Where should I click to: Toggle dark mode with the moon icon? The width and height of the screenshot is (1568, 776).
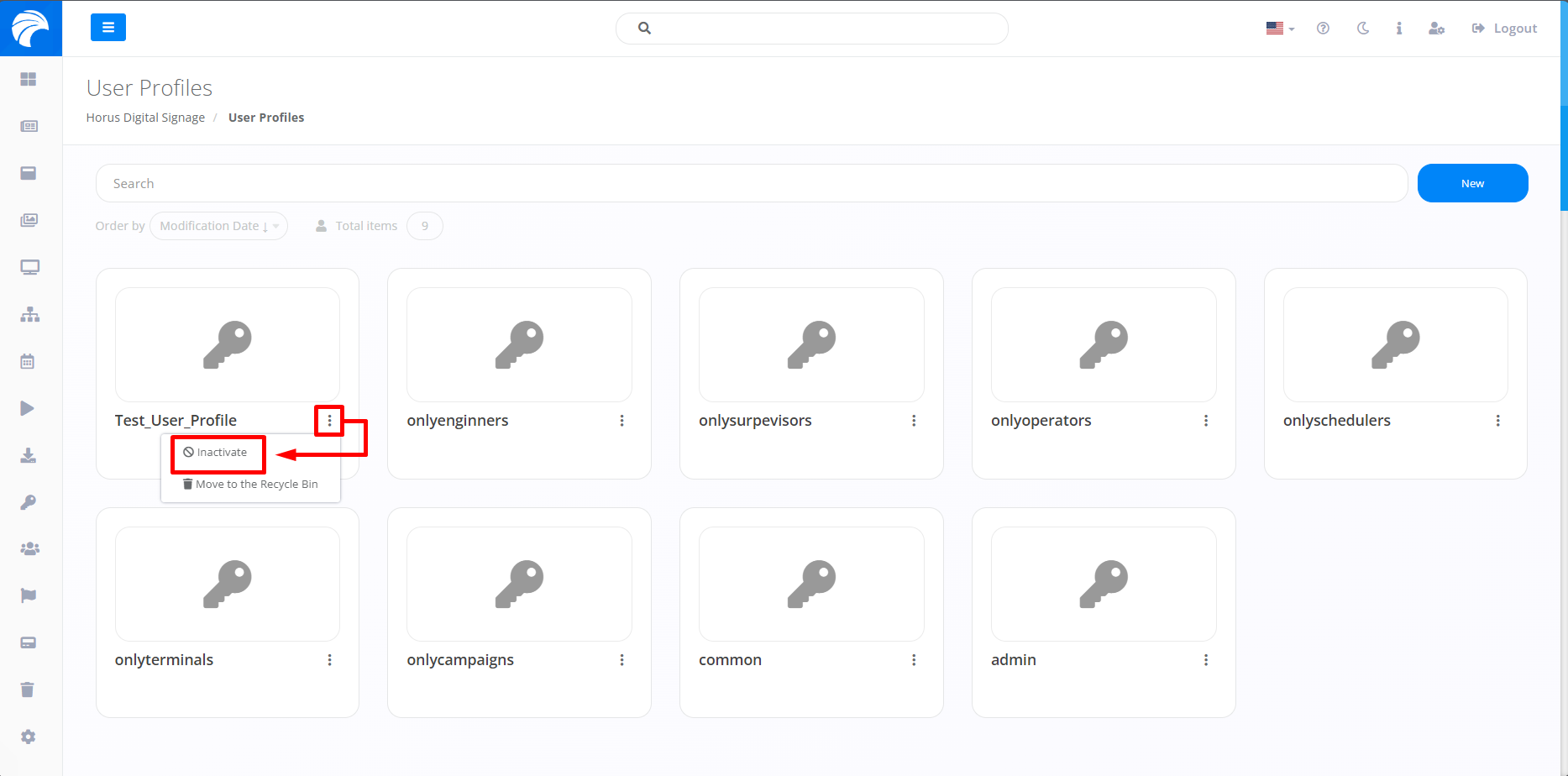coord(1362,28)
